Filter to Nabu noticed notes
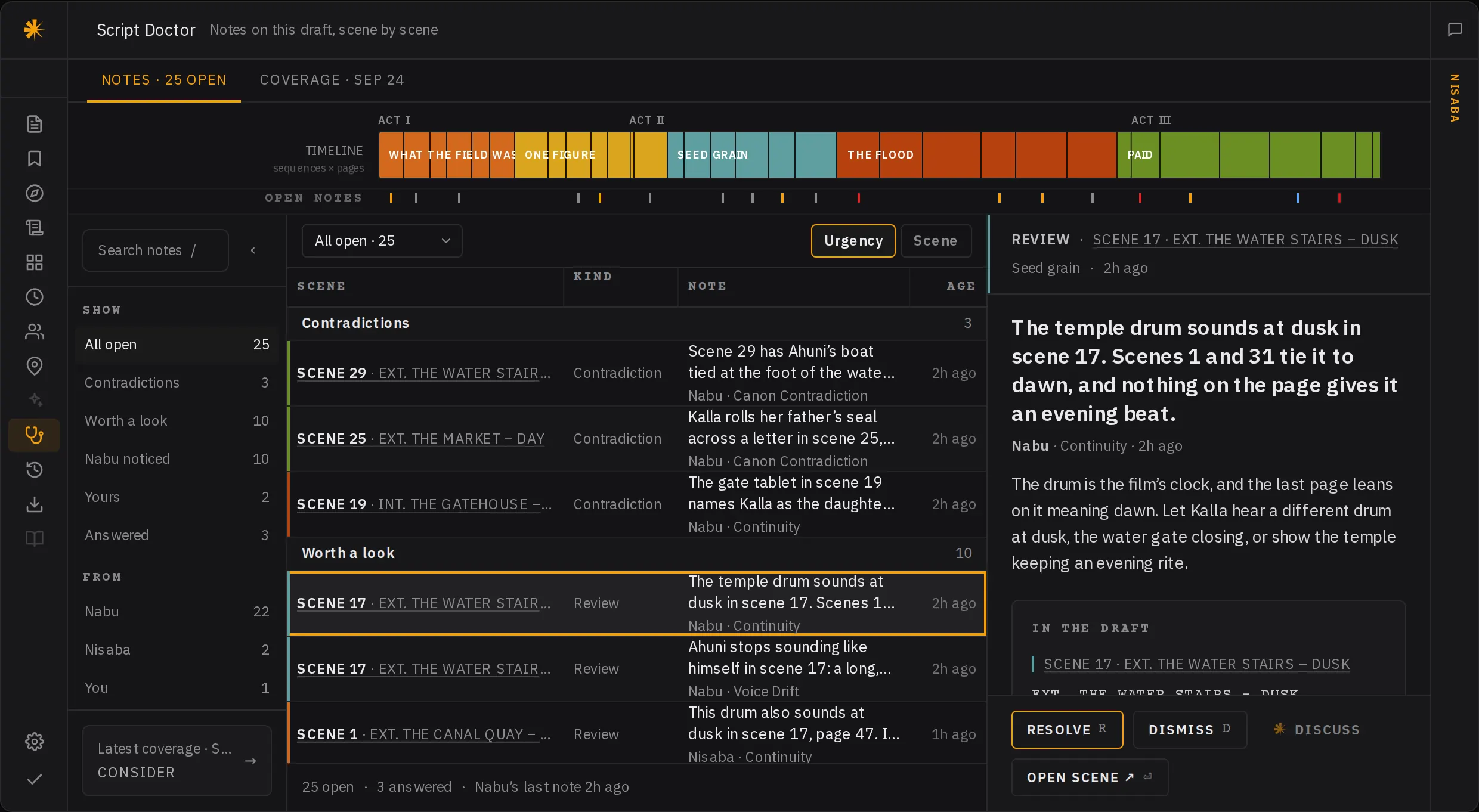This screenshot has width=1479, height=812. (x=177, y=459)
